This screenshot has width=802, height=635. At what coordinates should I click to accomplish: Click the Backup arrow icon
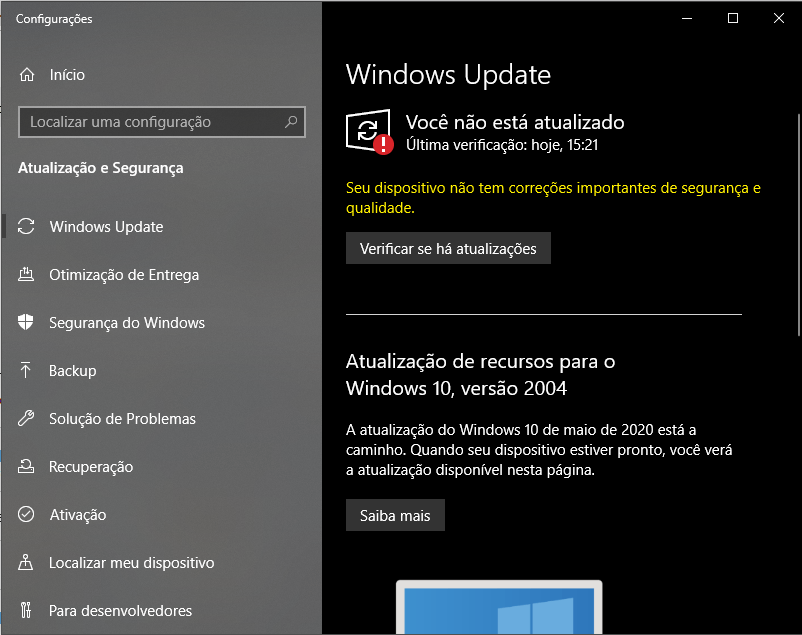26,370
